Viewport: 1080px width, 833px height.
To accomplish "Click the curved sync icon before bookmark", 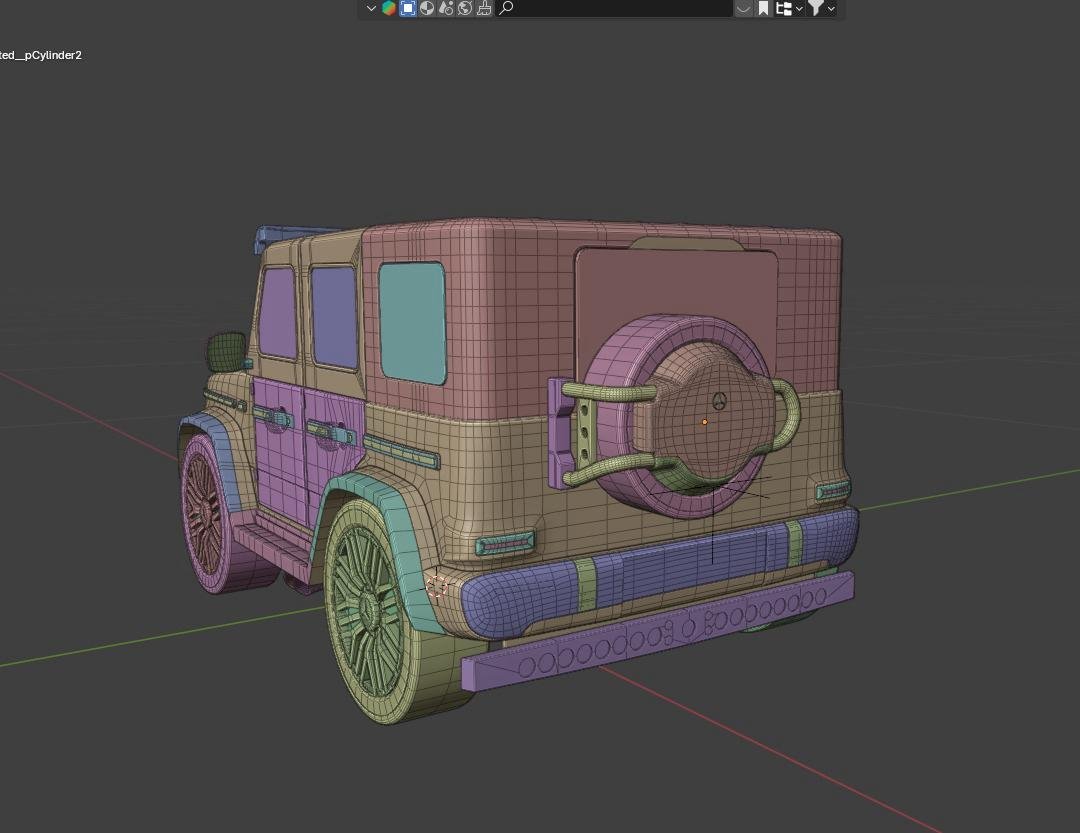I will point(743,8).
